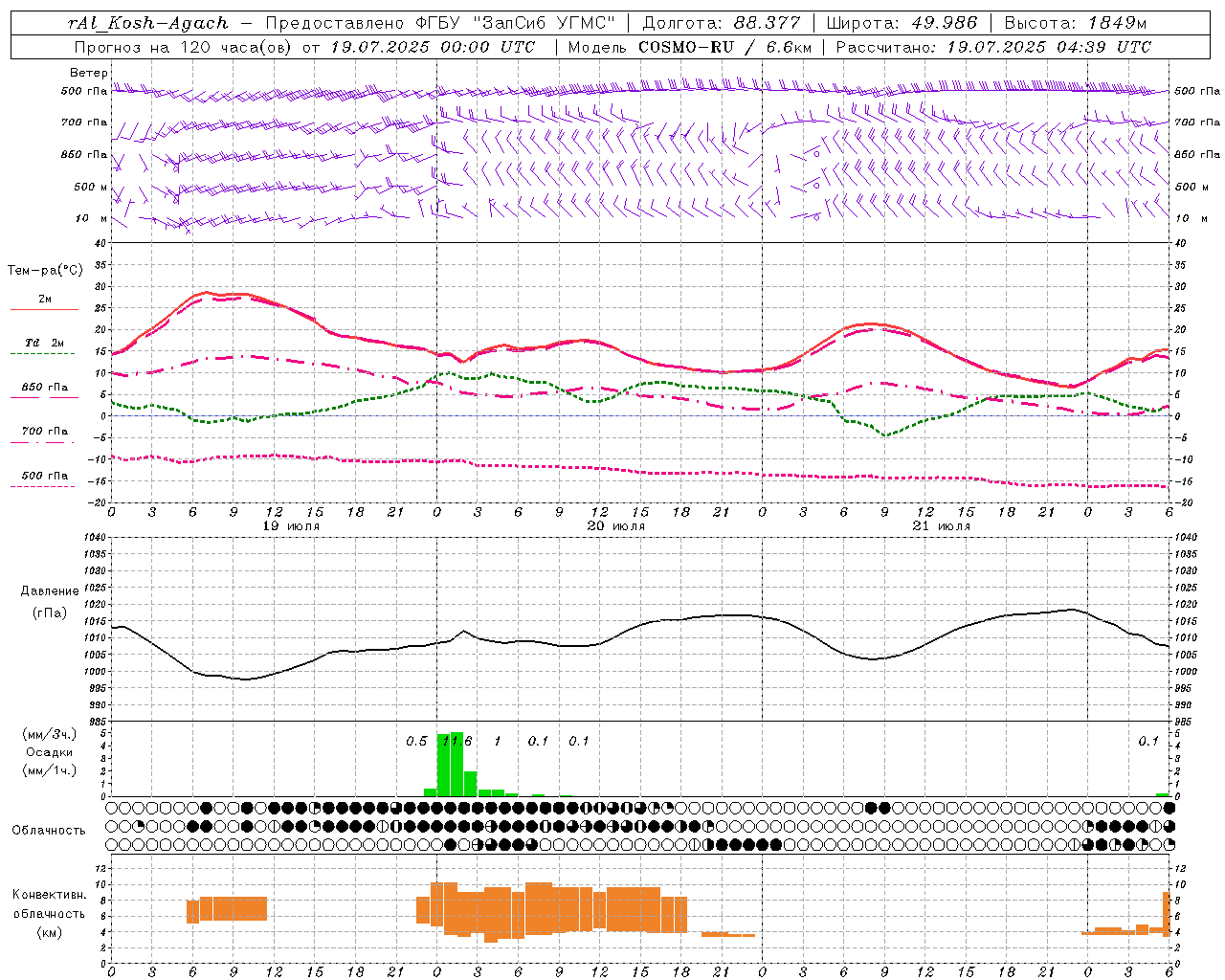This screenshot has height=980, width=1225.
Task: Click the "Облачность" cloud cover label
Action: point(49,831)
